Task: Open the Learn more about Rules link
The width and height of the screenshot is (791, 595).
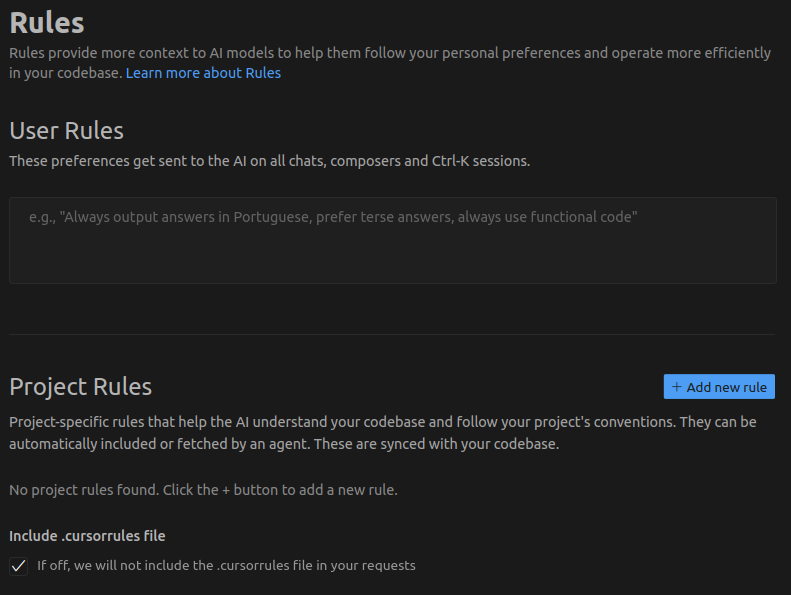Action: point(203,73)
